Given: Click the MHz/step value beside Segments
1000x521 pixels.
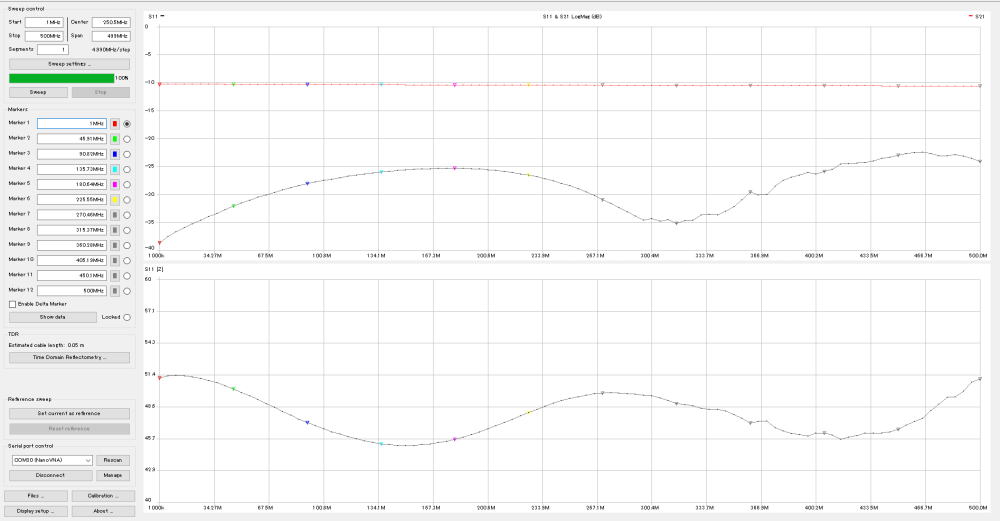Looking at the screenshot, I should point(111,50).
